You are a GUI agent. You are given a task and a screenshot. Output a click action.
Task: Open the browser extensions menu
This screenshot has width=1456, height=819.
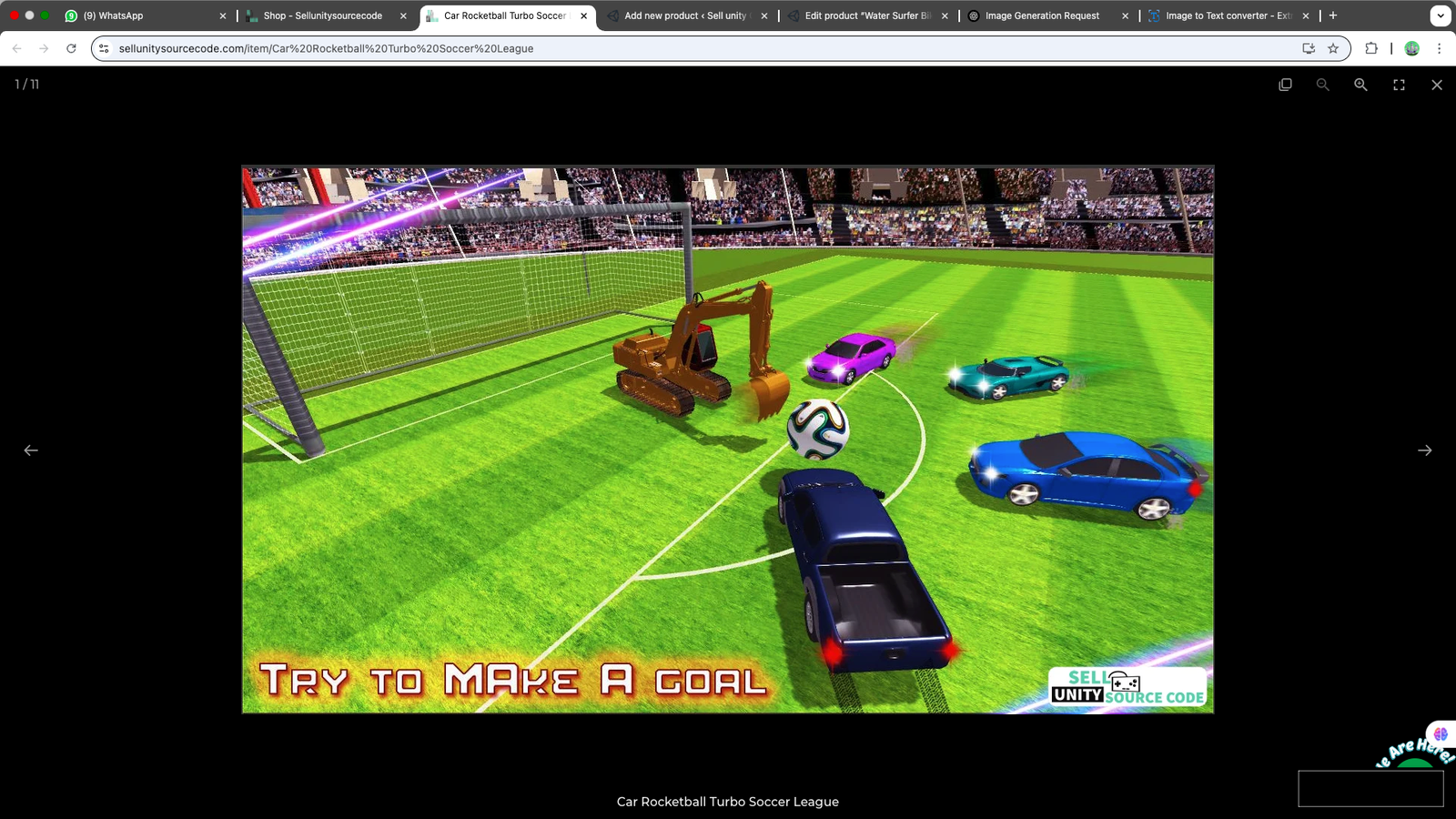pyautogui.click(x=1371, y=48)
